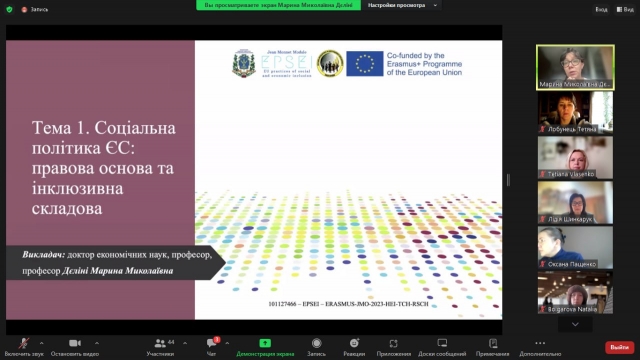The width and height of the screenshot is (640, 360).
Task: Expand chat options arrow
Action: click(227, 343)
